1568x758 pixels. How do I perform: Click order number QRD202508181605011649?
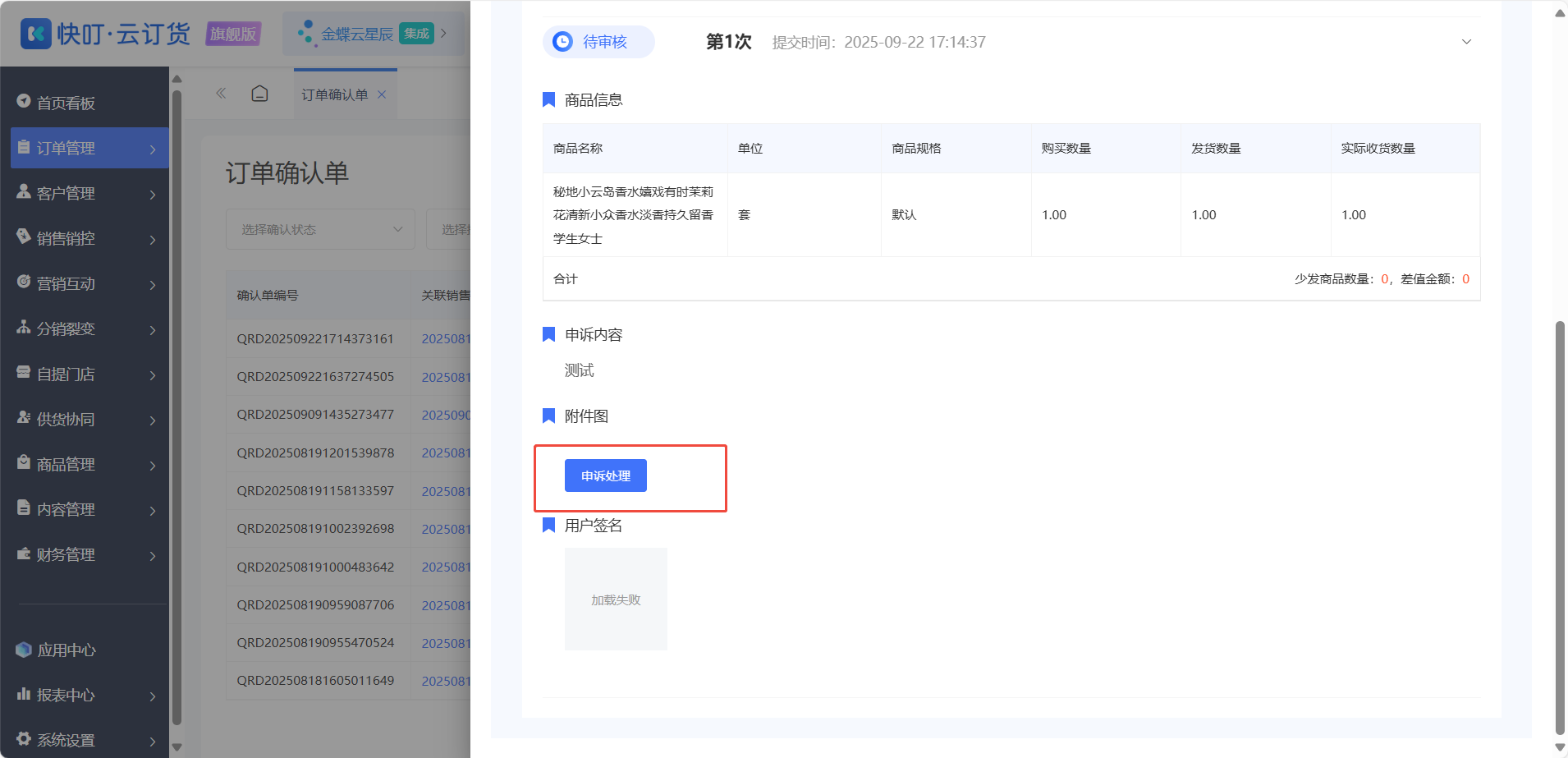point(315,680)
